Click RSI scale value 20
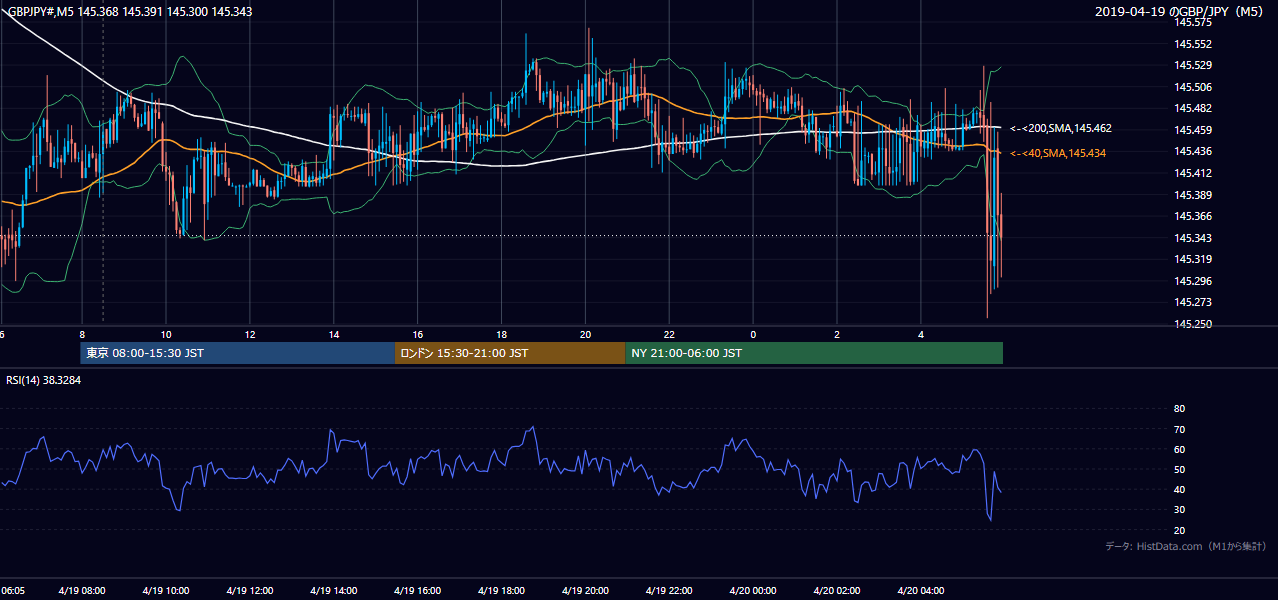Screen dimensions: 1278x600 click(x=1179, y=530)
